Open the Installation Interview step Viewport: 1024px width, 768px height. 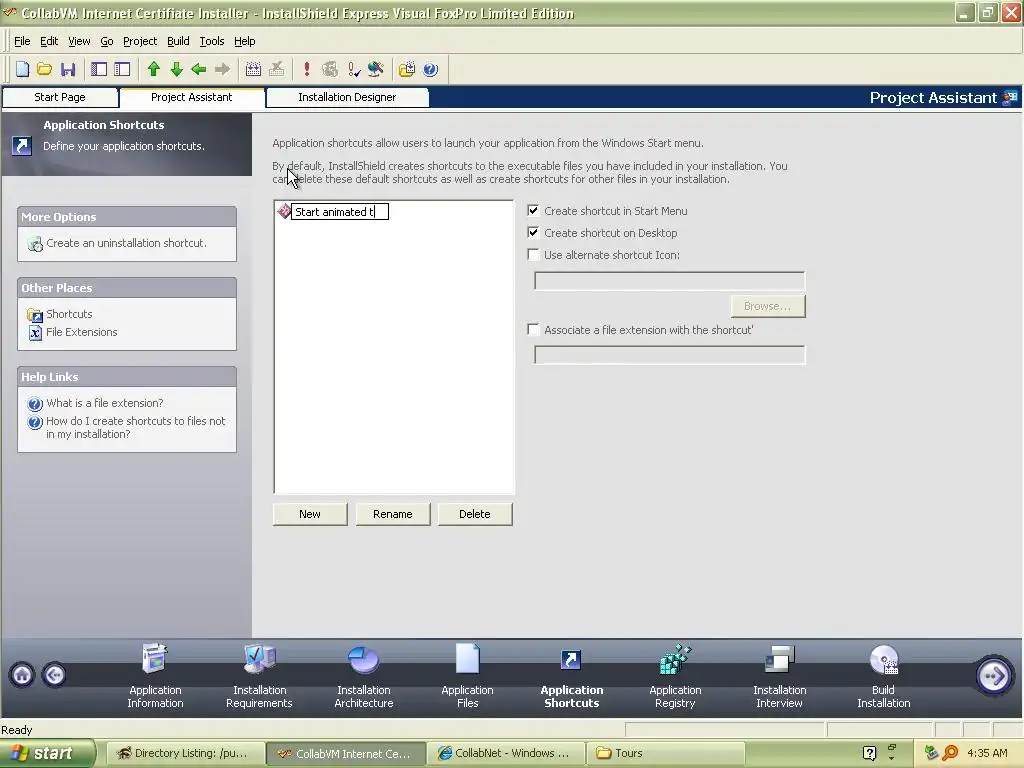point(779,676)
